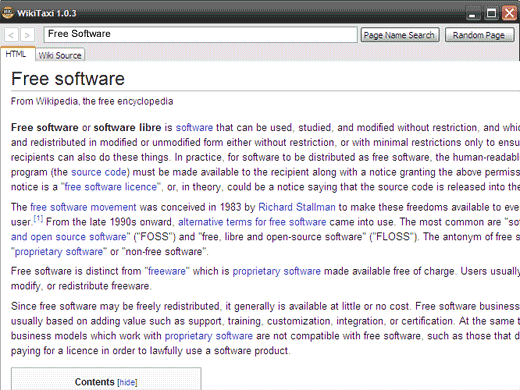Screen dimensions: 520x390
Task: Open 'alternative terms for free software' link
Action: point(252,222)
